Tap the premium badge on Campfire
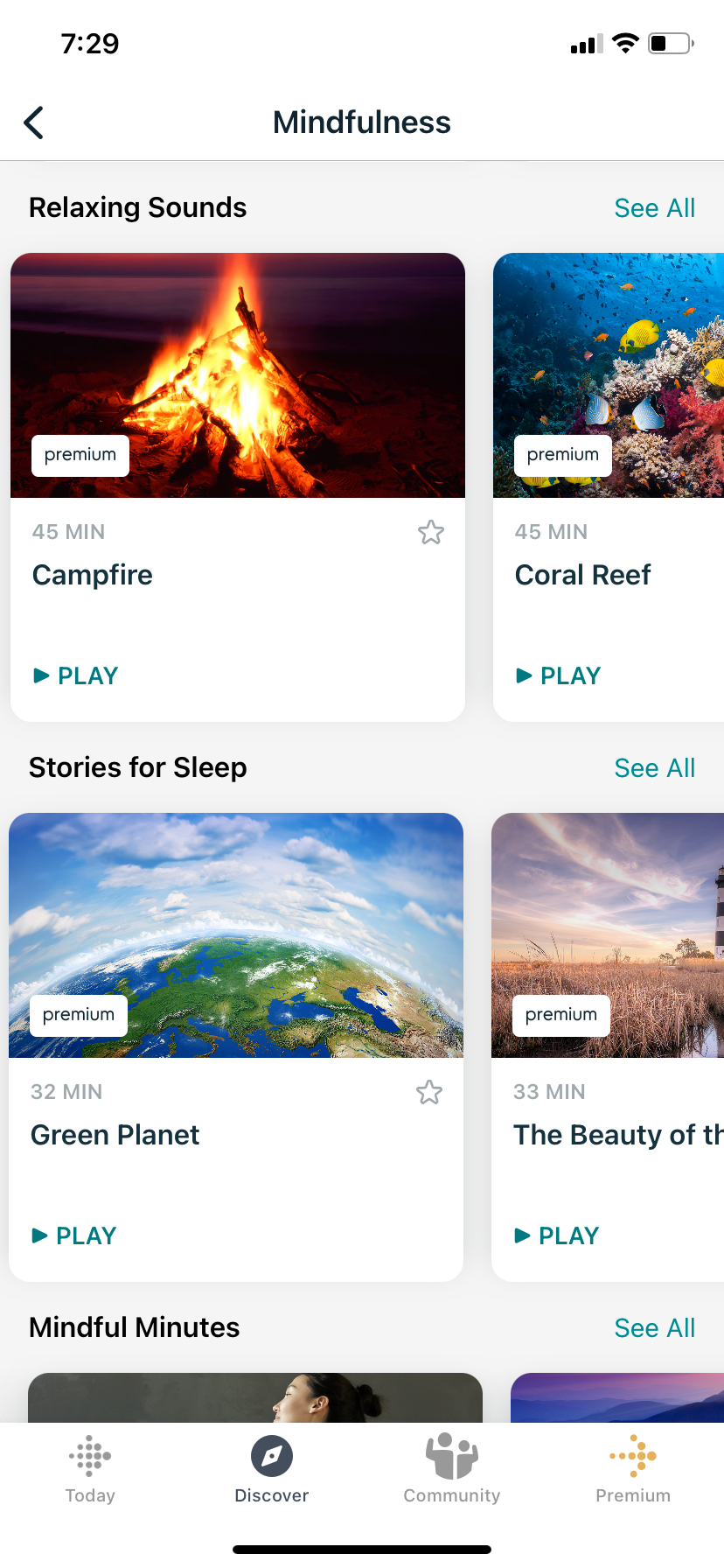This screenshot has width=724, height=1568. point(80,455)
